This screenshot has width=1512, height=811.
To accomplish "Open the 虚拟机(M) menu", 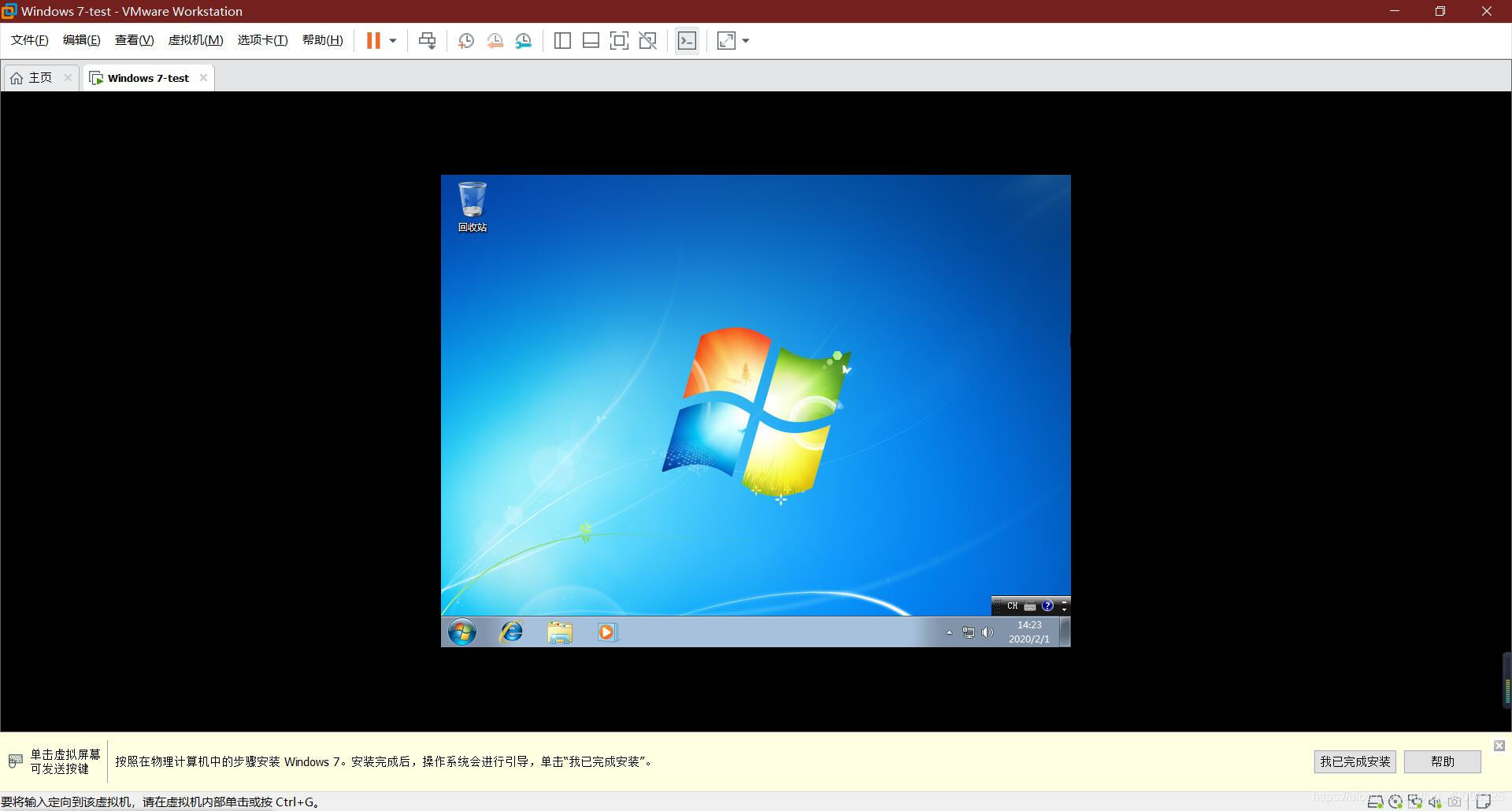I will [x=195, y=40].
